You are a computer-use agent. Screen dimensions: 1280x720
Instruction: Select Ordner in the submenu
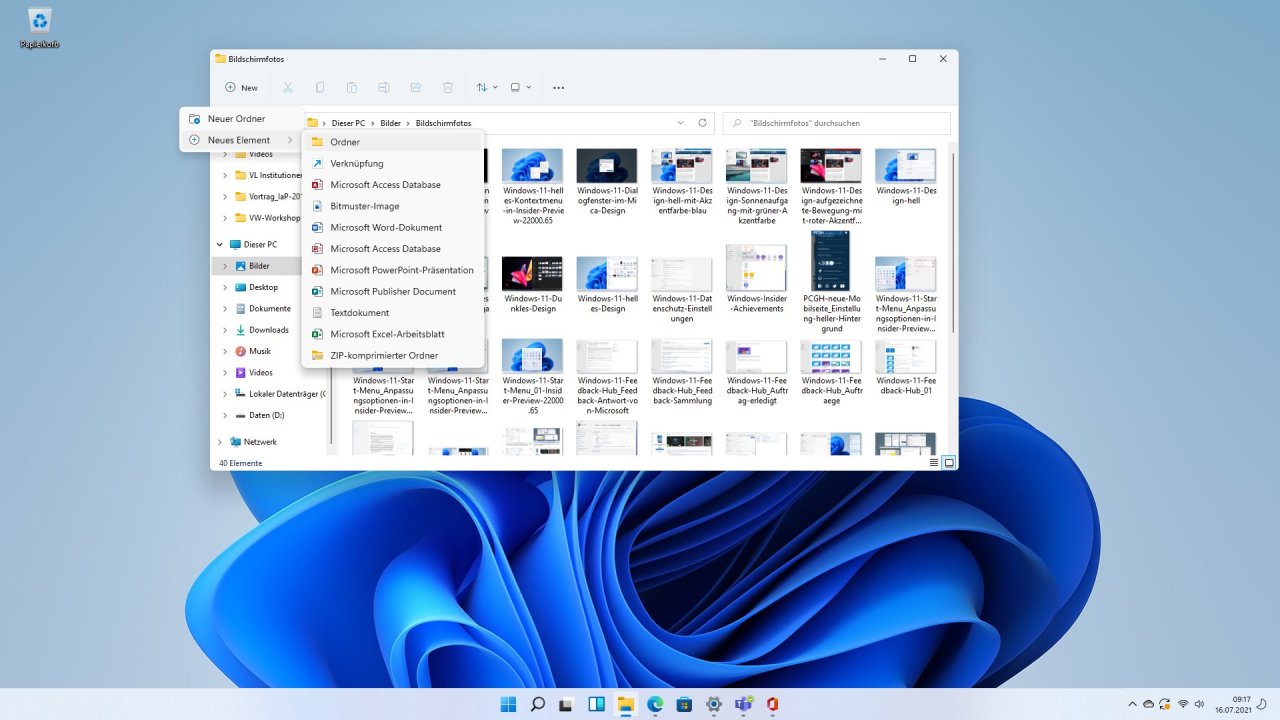click(393, 142)
